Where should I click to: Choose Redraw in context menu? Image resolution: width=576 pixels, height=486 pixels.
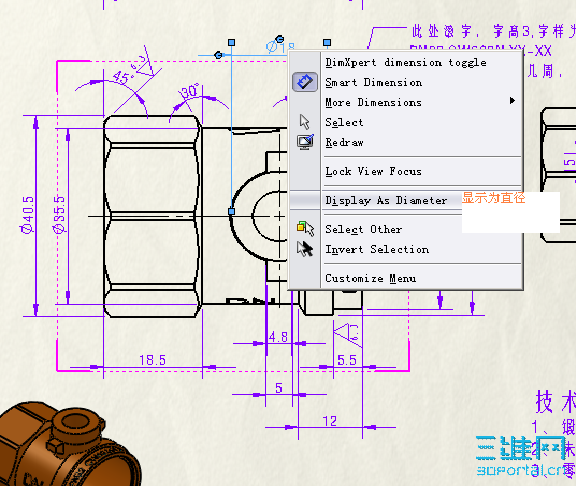[344, 142]
